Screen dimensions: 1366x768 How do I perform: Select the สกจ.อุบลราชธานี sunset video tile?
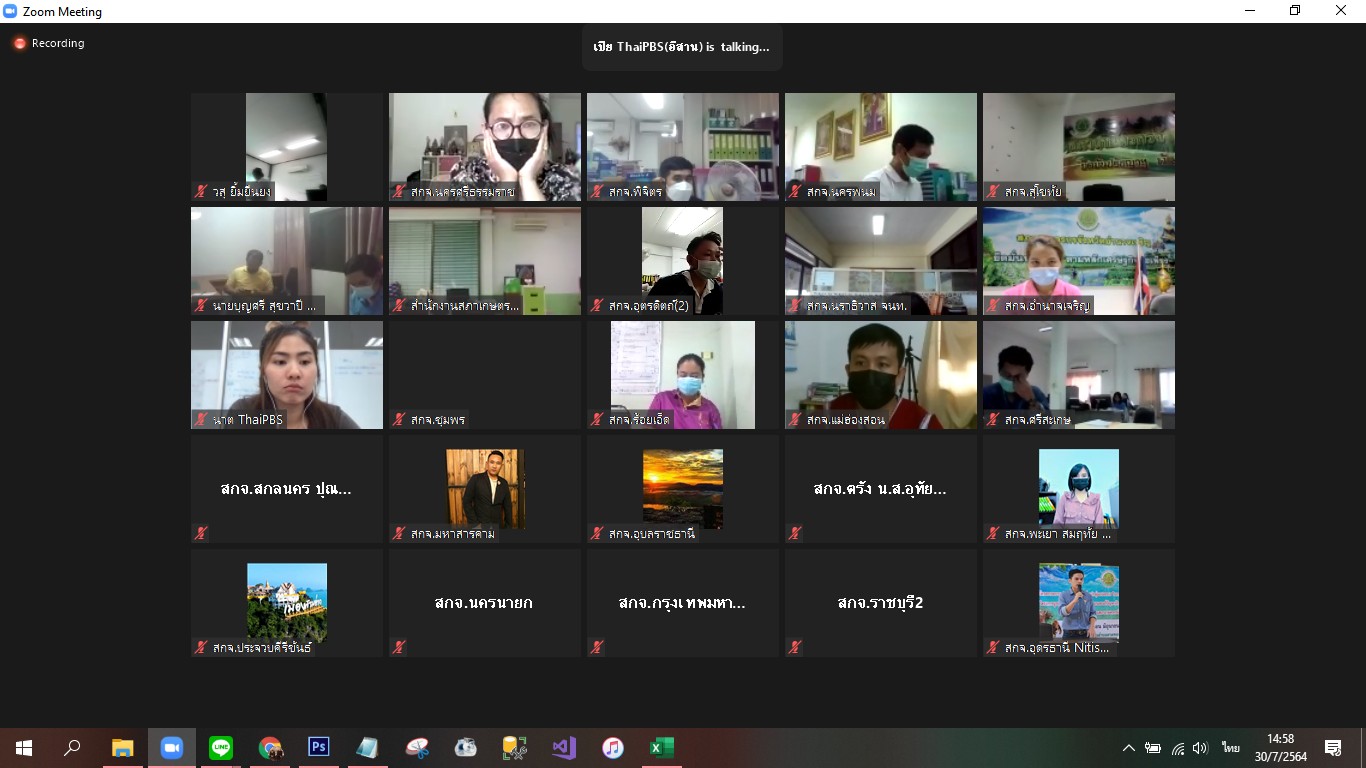click(x=683, y=489)
